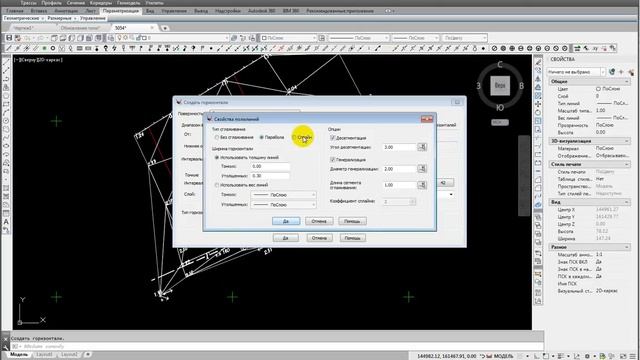Click compass letter С on the ViewCube ring
Screen dimensions: 640x360
[x=500, y=64]
